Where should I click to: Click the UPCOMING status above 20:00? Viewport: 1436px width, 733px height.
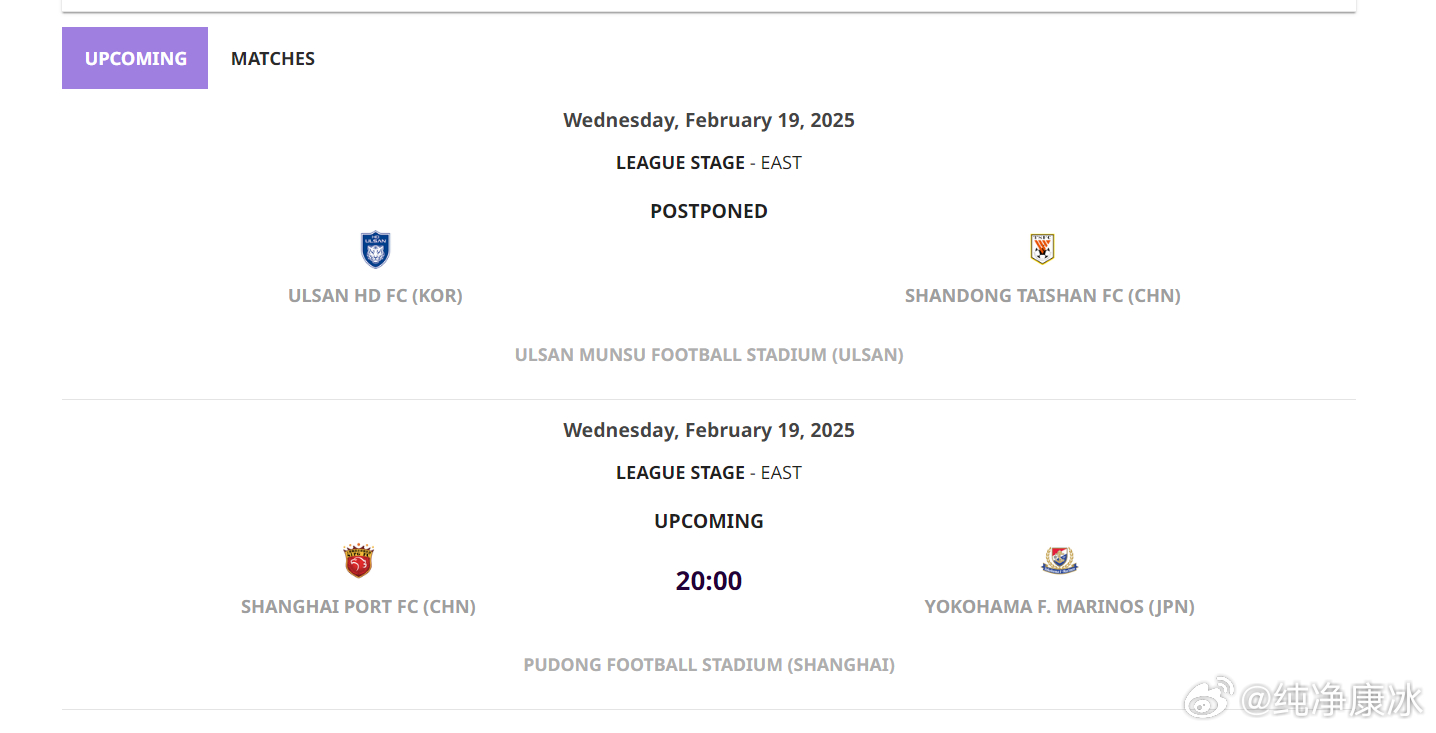[709, 521]
